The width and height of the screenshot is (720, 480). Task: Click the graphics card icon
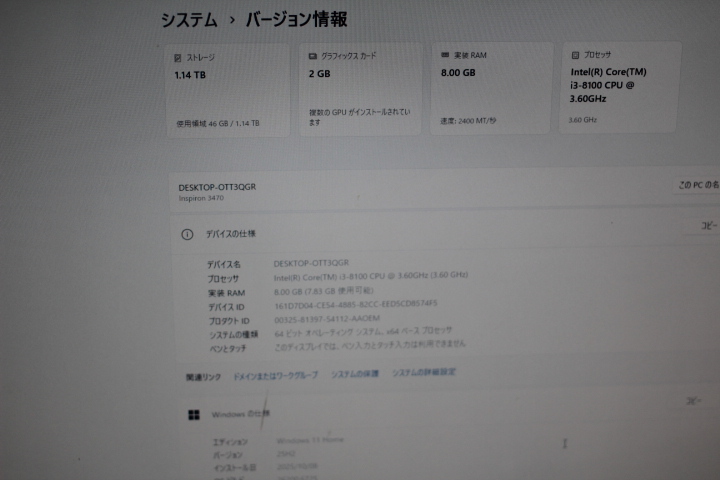tap(313, 56)
